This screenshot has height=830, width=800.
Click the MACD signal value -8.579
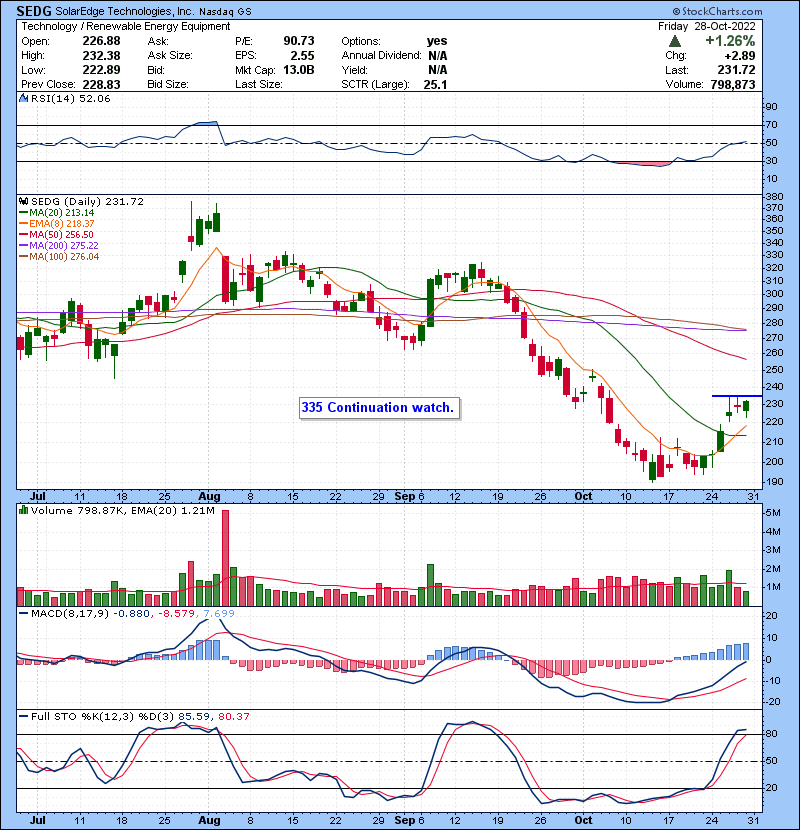(x=175, y=614)
